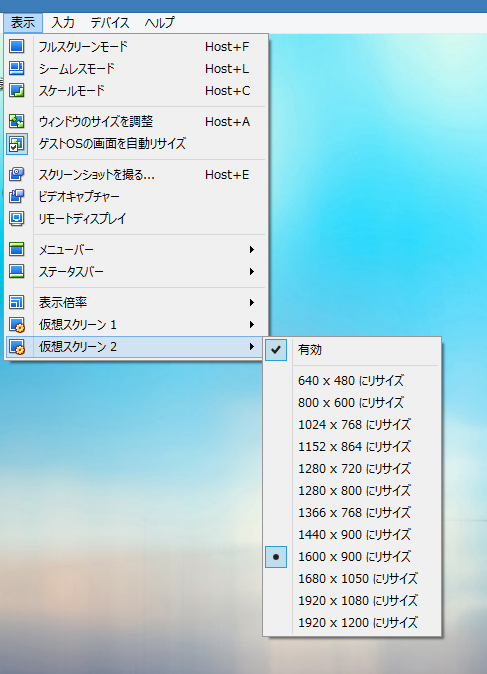Image resolution: width=487 pixels, height=674 pixels.
Task: Choose 640 x 480 にリサイズ
Action: (x=352, y=380)
